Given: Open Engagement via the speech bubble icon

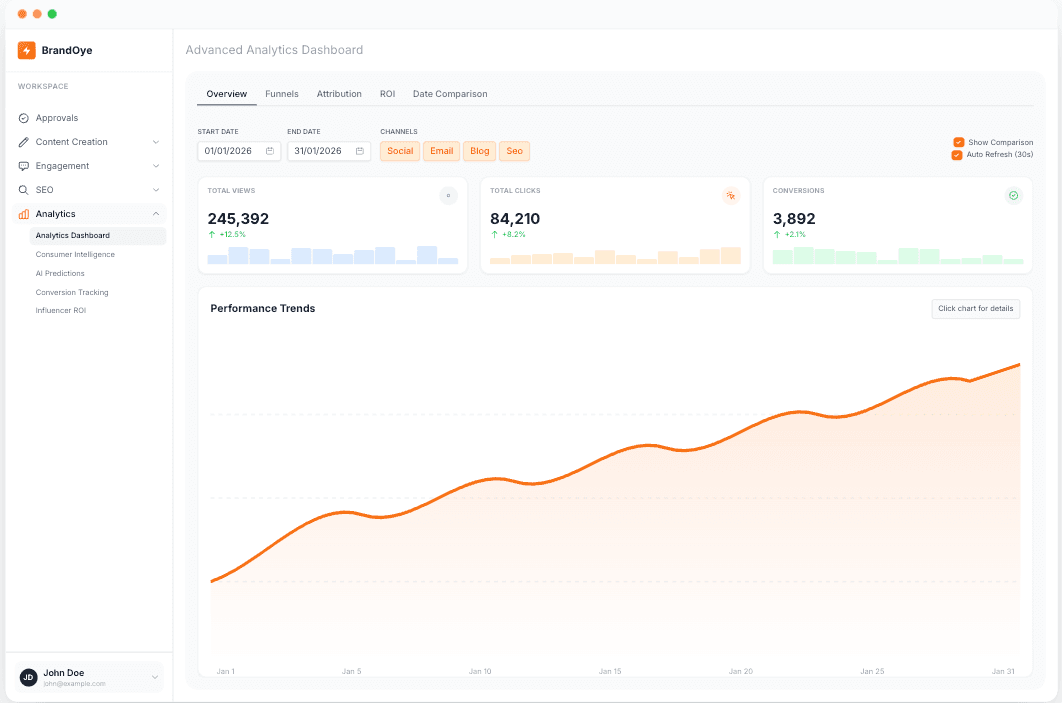Looking at the screenshot, I should (22, 166).
